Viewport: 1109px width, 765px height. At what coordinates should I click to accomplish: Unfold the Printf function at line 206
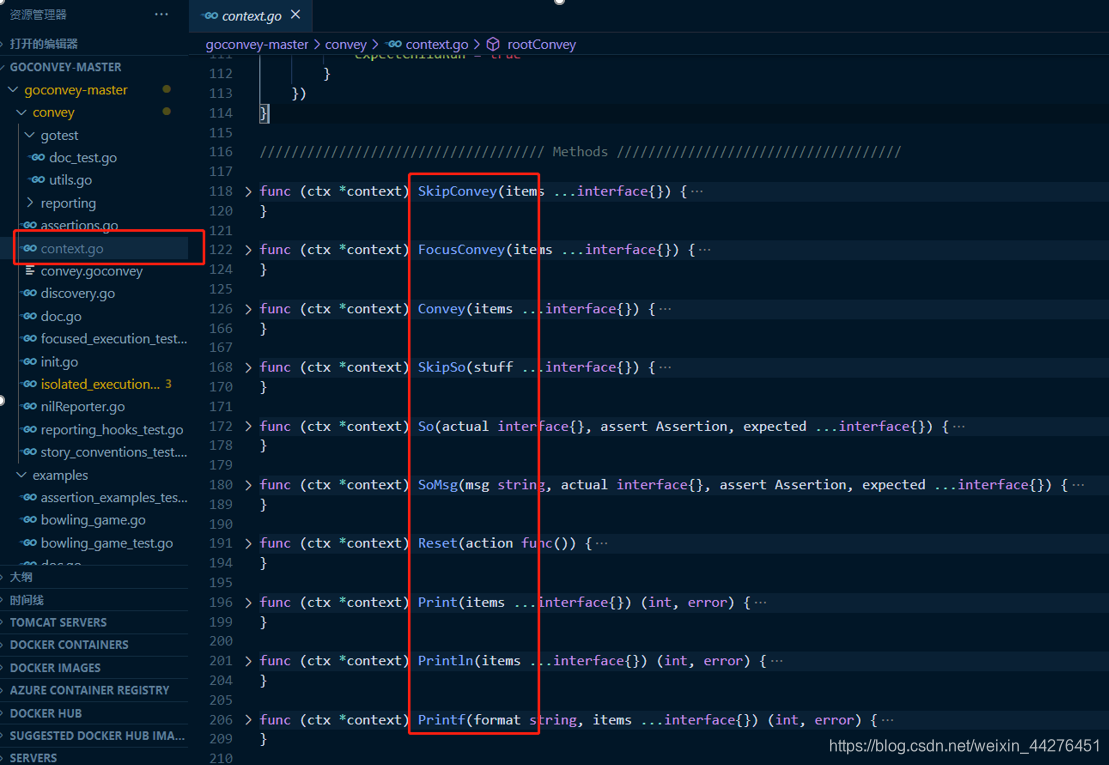(x=248, y=720)
